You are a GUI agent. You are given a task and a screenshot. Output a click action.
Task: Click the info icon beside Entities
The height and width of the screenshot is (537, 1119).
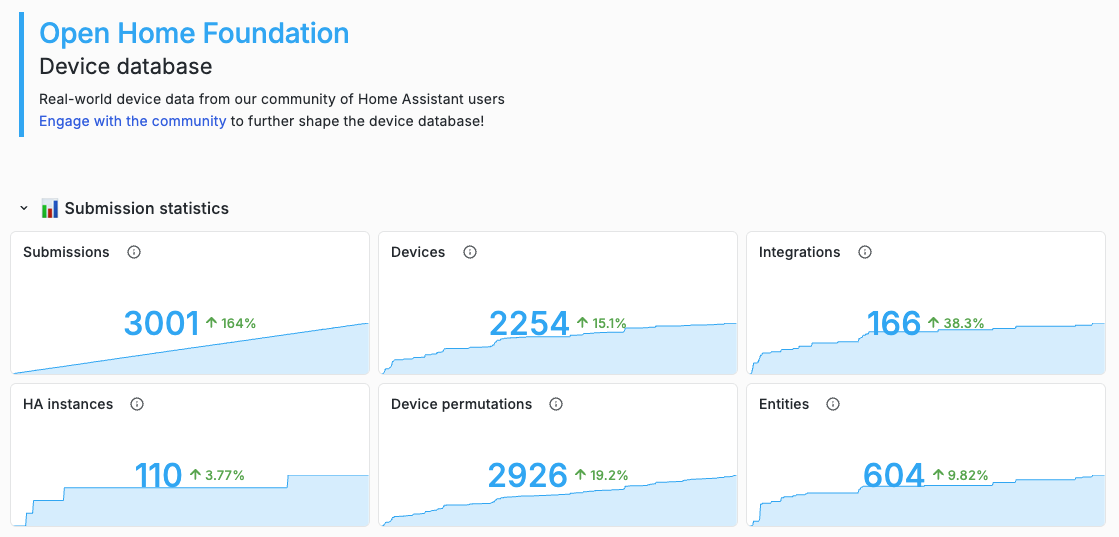(833, 404)
